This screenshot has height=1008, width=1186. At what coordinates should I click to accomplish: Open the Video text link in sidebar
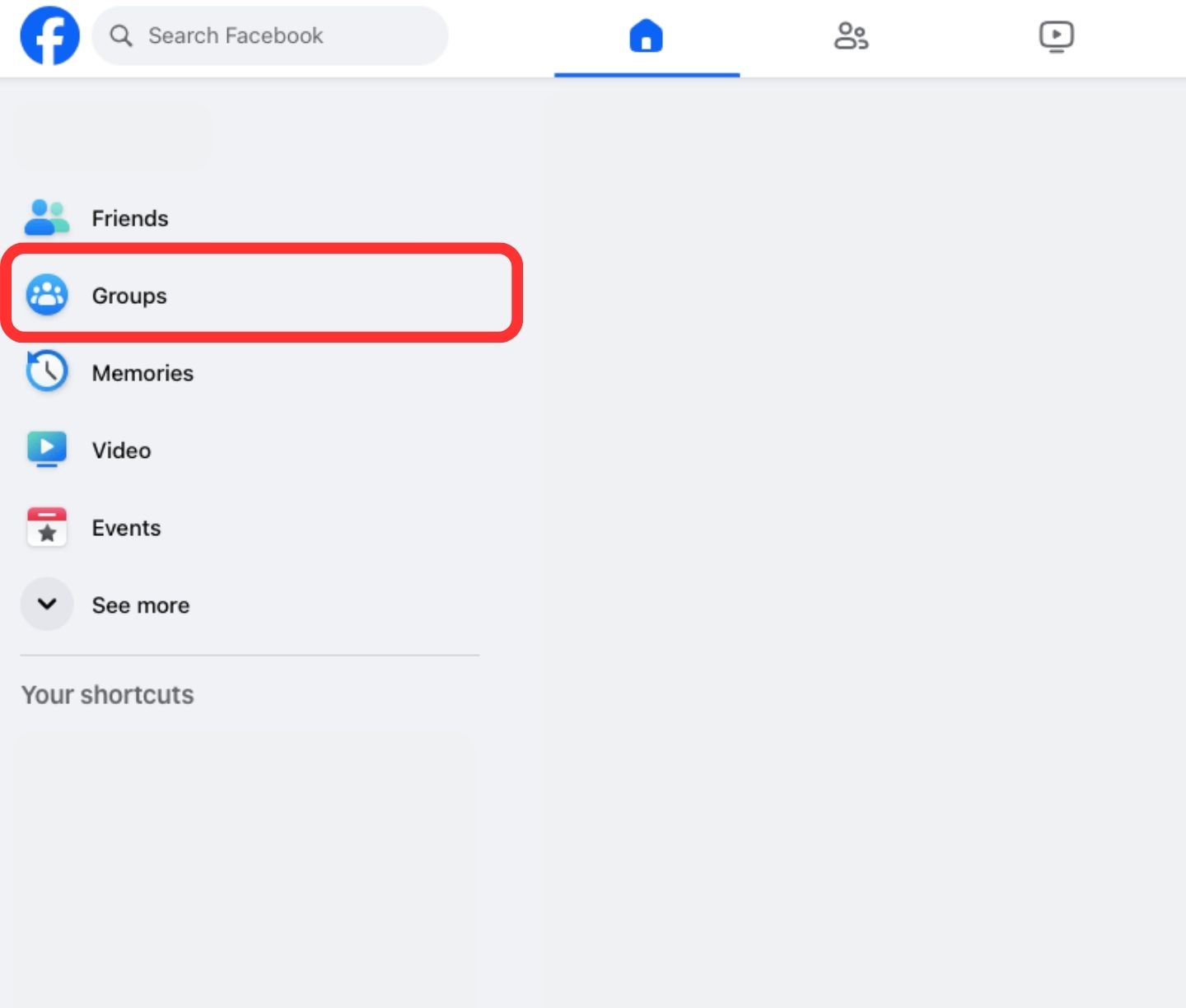coord(121,450)
